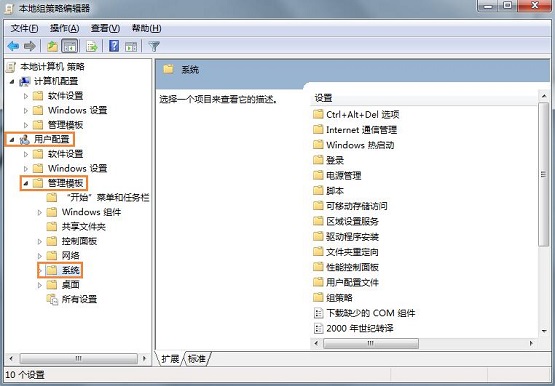Expand the 桌面 tree node

pyautogui.click(x=40, y=285)
